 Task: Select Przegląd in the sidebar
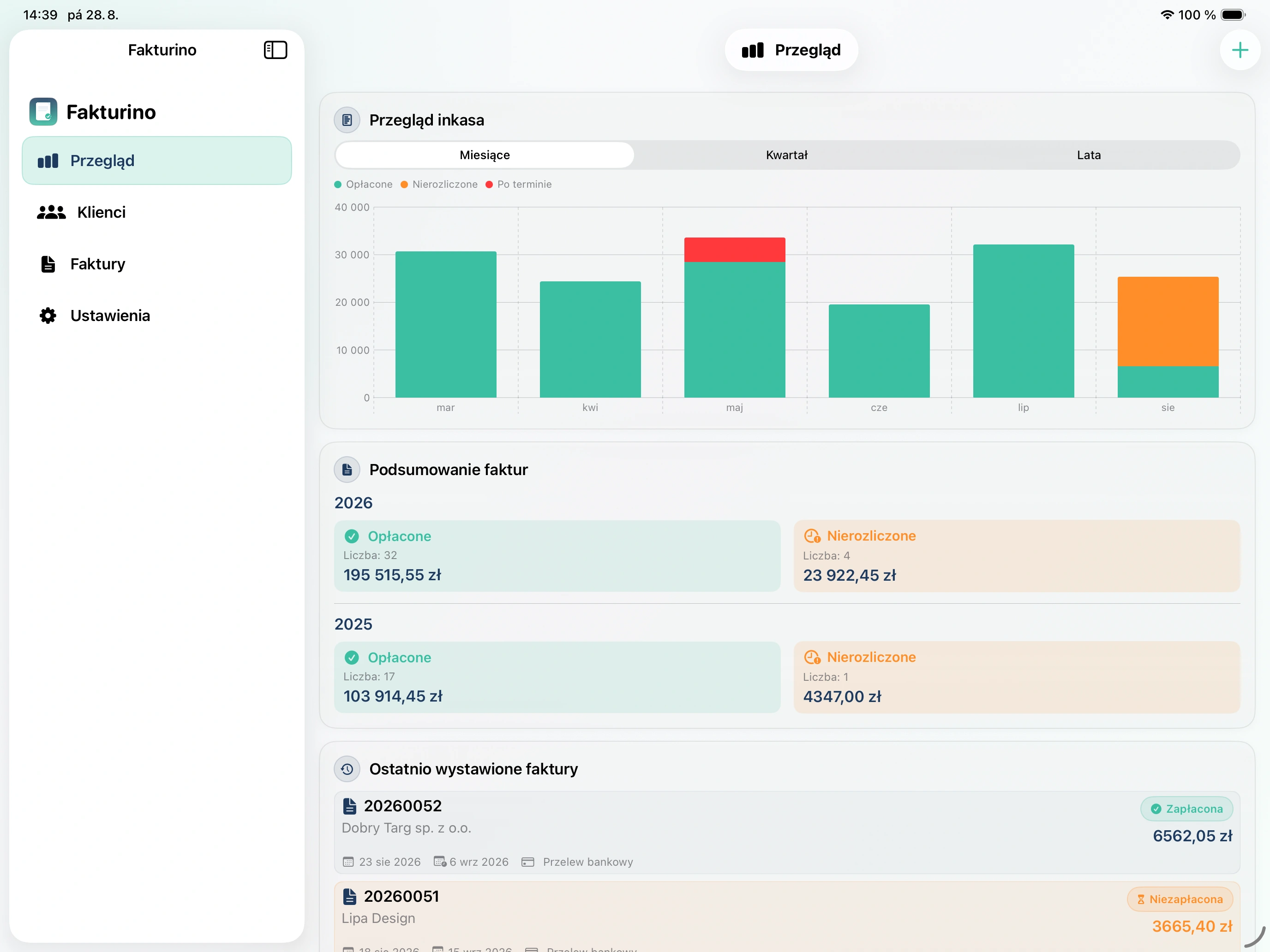tap(157, 161)
